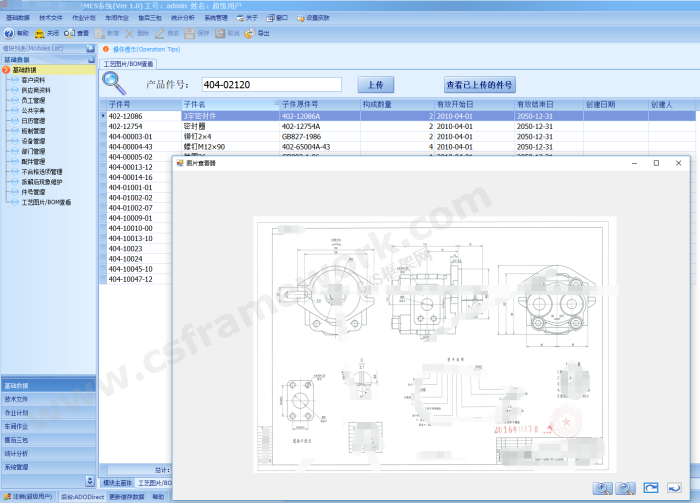
Task: Collapse the 模块列表 module list panel
Action: 90,48
